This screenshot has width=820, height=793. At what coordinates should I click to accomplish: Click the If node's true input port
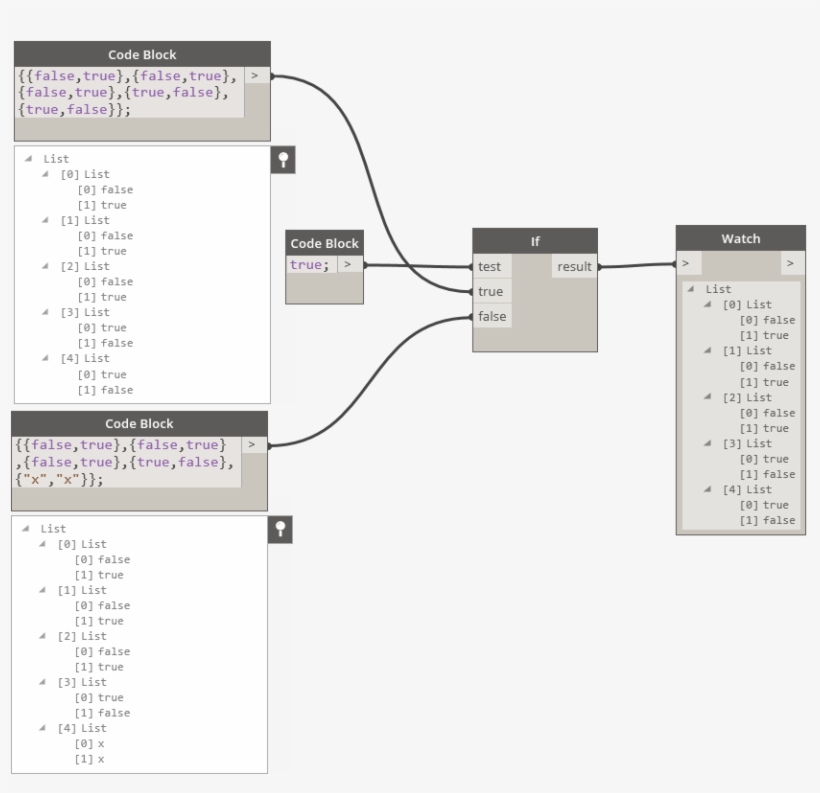point(491,291)
